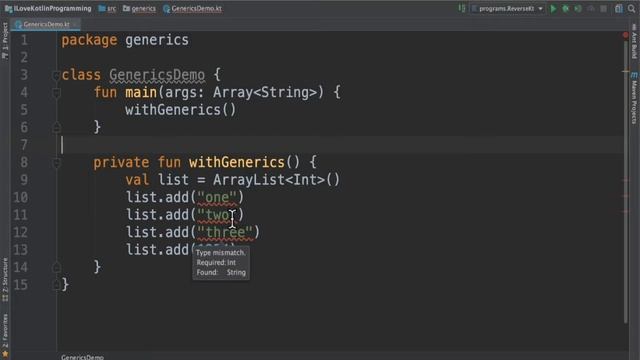Click withGenerics() call on line 5

180,110
